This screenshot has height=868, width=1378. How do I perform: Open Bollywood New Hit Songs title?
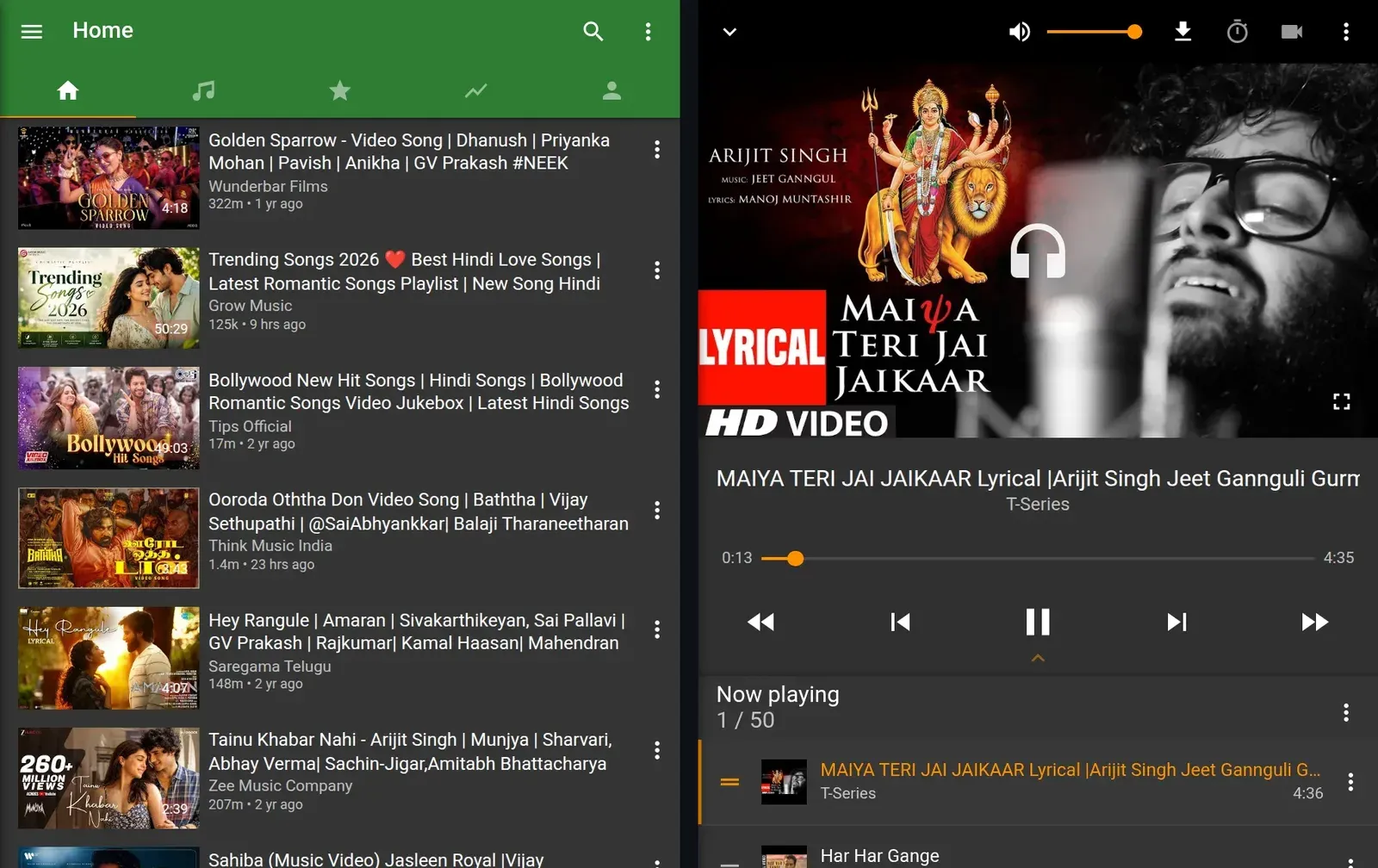[x=419, y=392]
